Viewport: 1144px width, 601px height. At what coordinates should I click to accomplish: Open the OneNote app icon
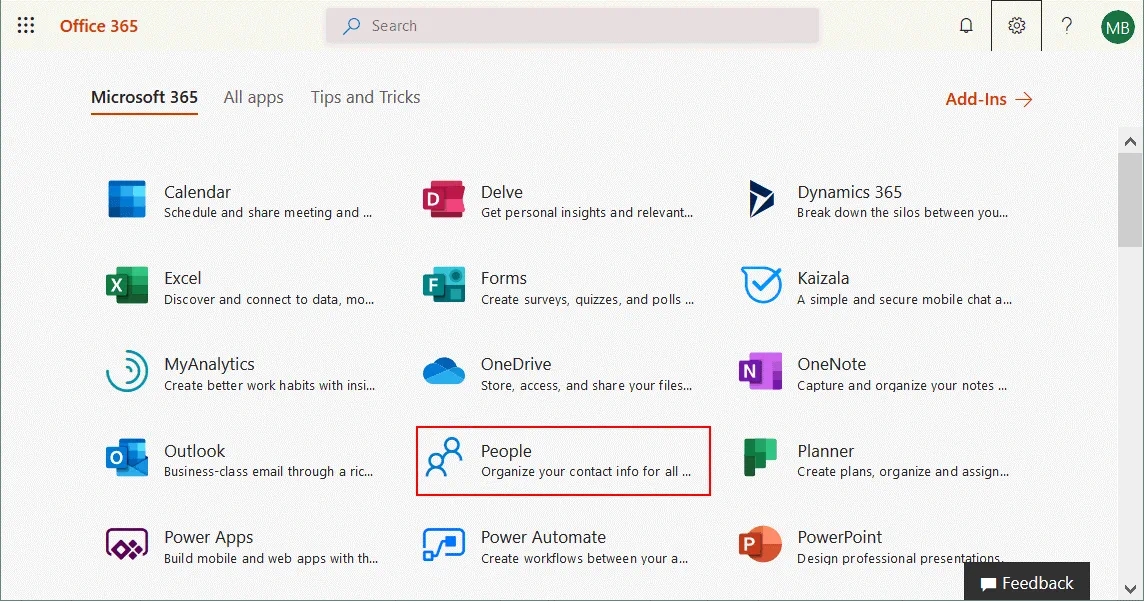click(760, 372)
